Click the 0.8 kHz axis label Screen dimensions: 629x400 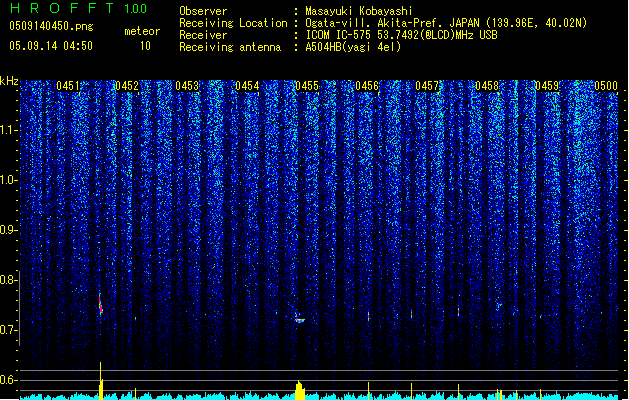[x=9, y=280]
